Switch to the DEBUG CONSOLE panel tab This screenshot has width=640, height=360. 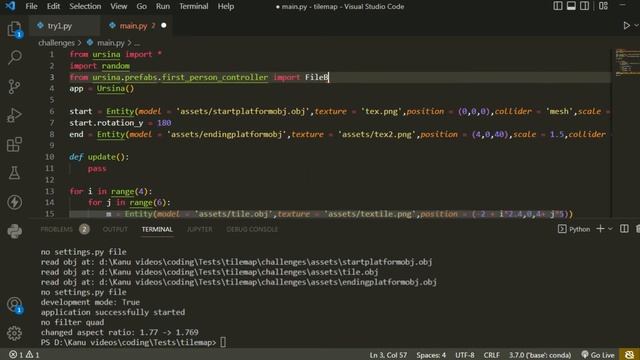tap(252, 229)
